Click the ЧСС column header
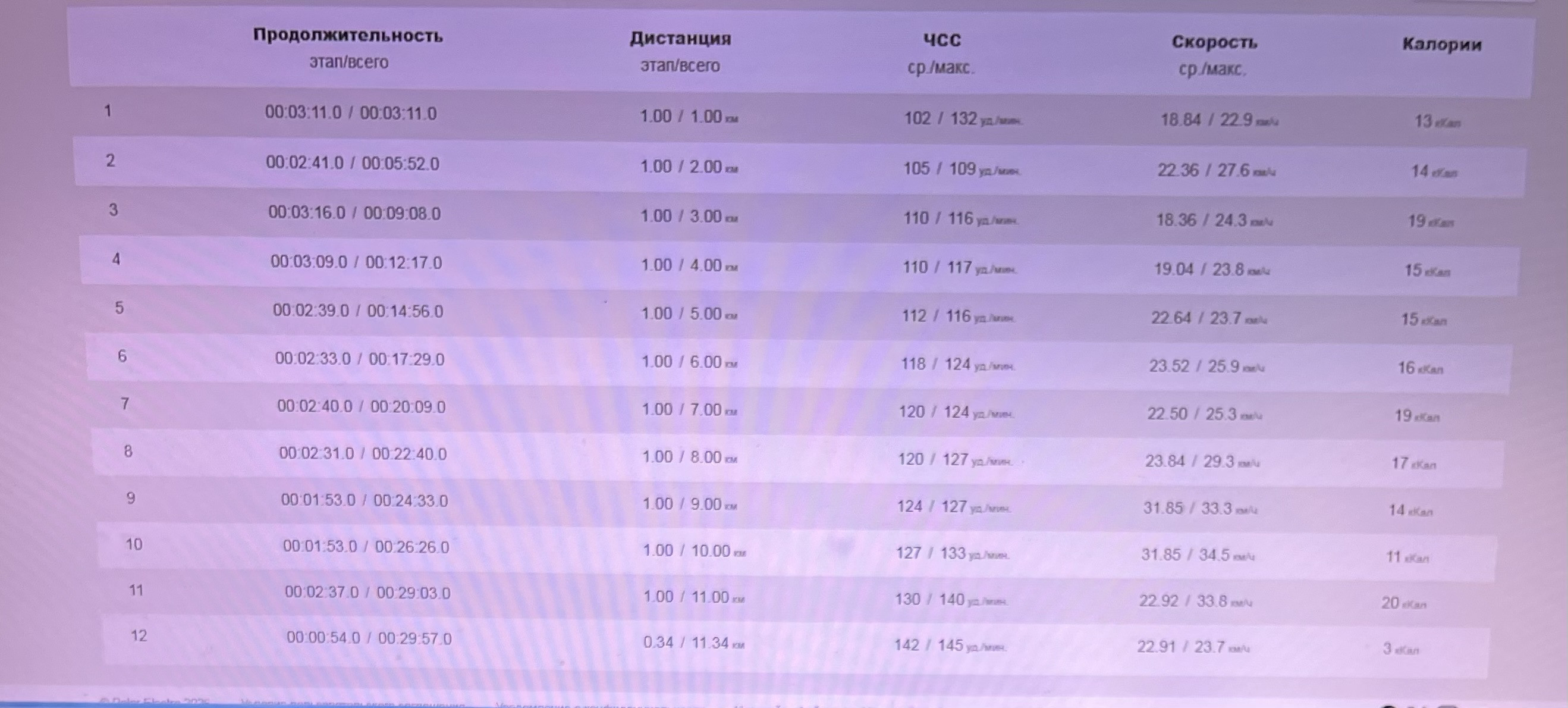 pyautogui.click(x=942, y=40)
